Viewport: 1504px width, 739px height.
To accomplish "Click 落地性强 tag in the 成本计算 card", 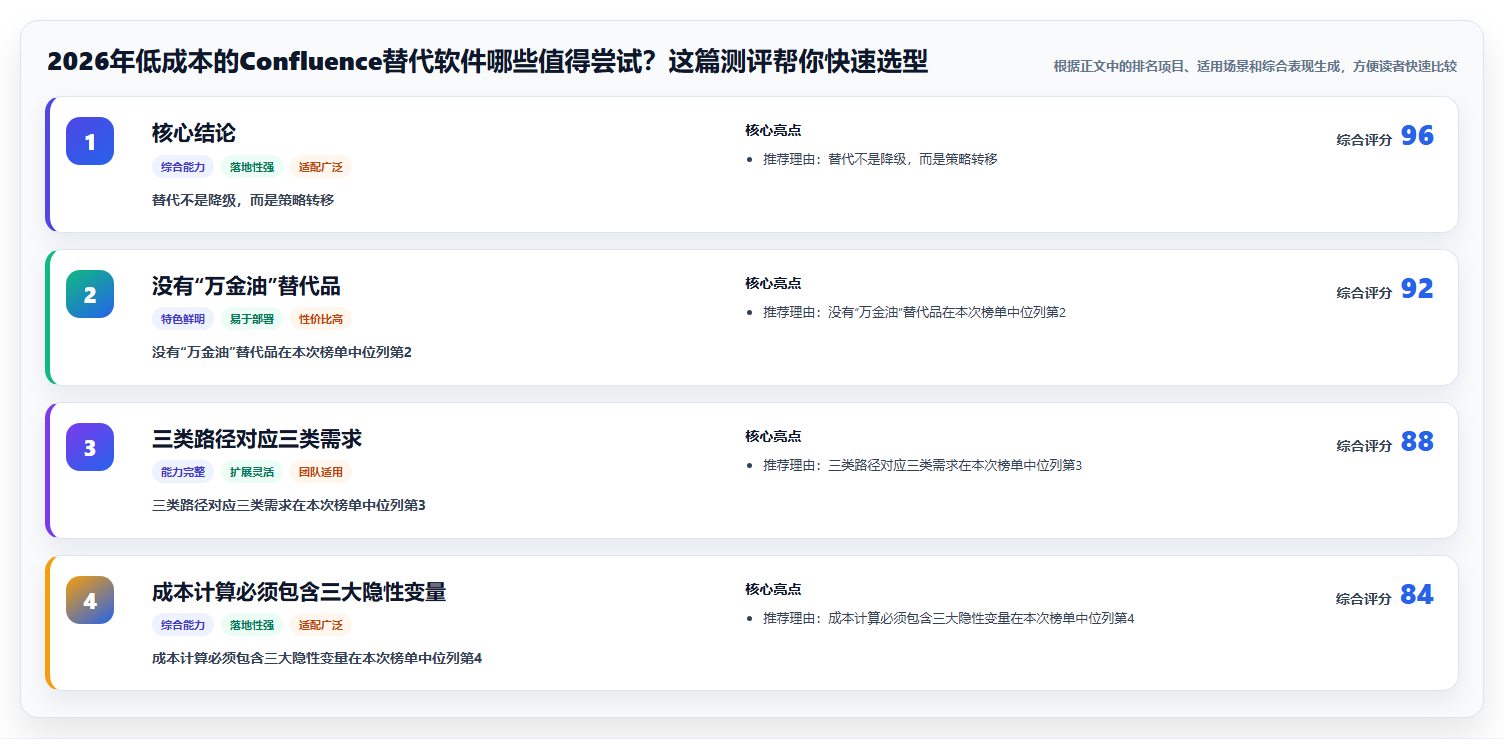I will pos(252,625).
